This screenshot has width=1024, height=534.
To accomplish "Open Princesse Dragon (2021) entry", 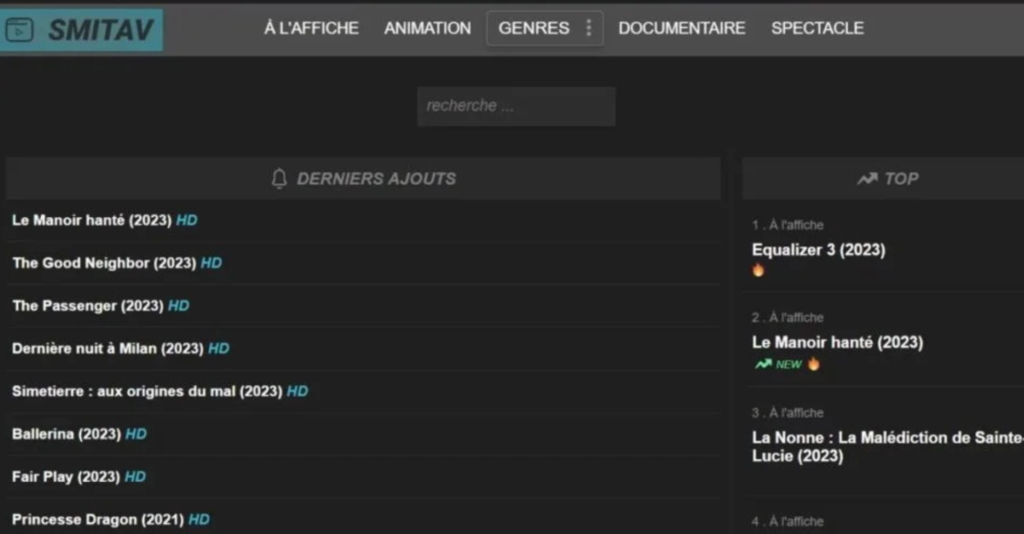I will click(97, 520).
